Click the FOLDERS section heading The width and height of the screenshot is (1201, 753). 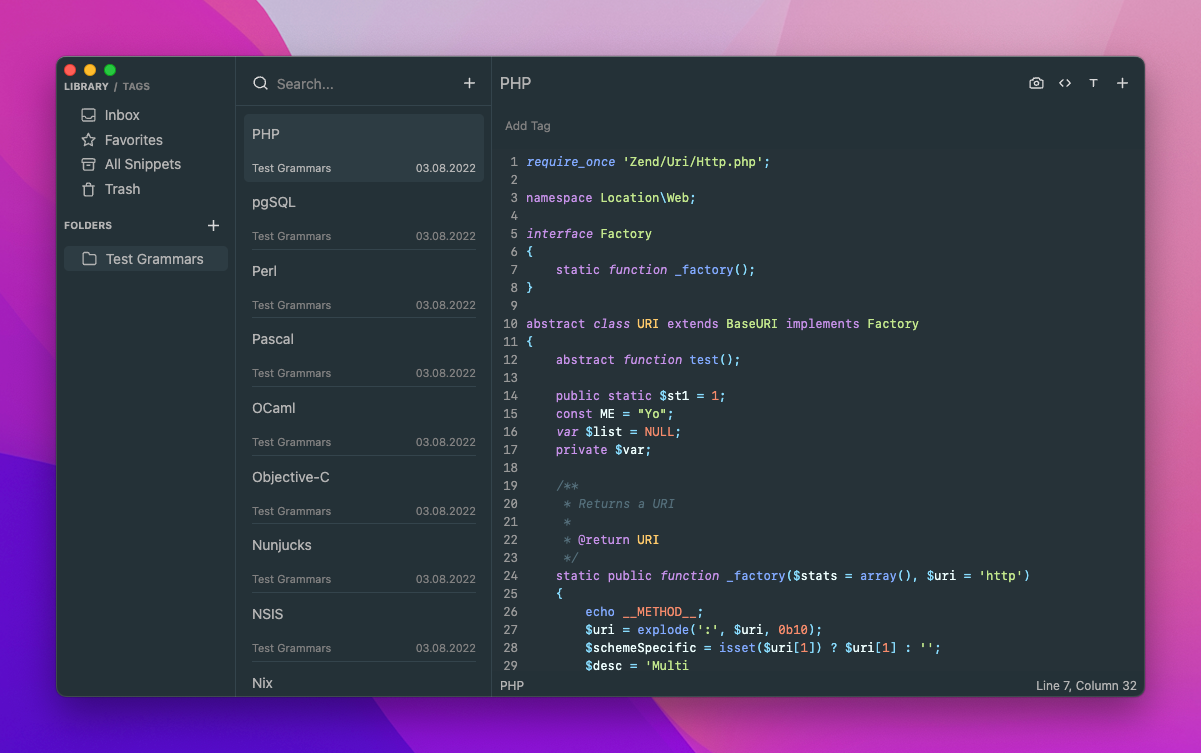pyautogui.click(x=88, y=226)
